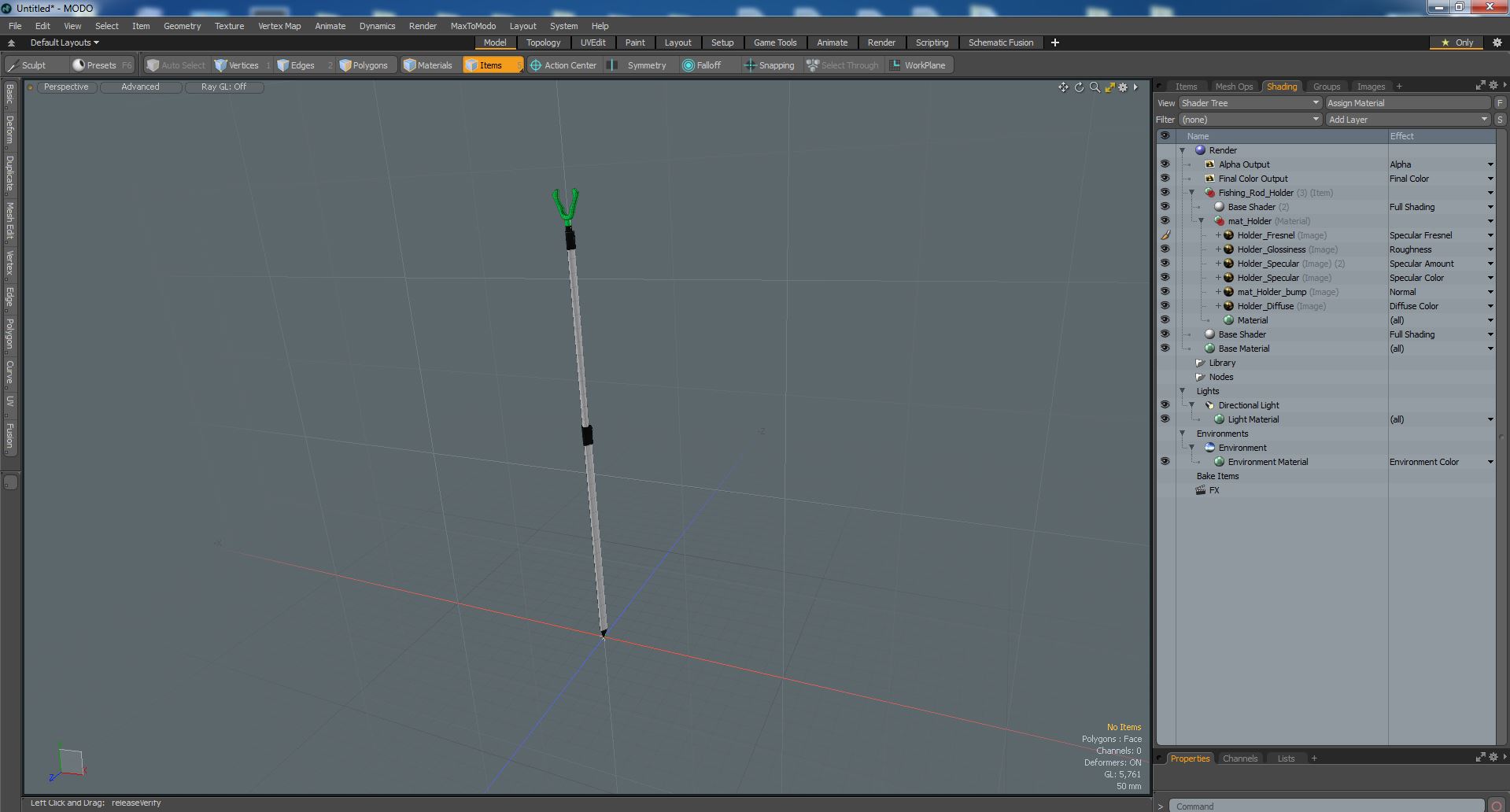Screen dimensions: 1510x812
Task: Collapse the Render tree node
Action: click(1182, 150)
